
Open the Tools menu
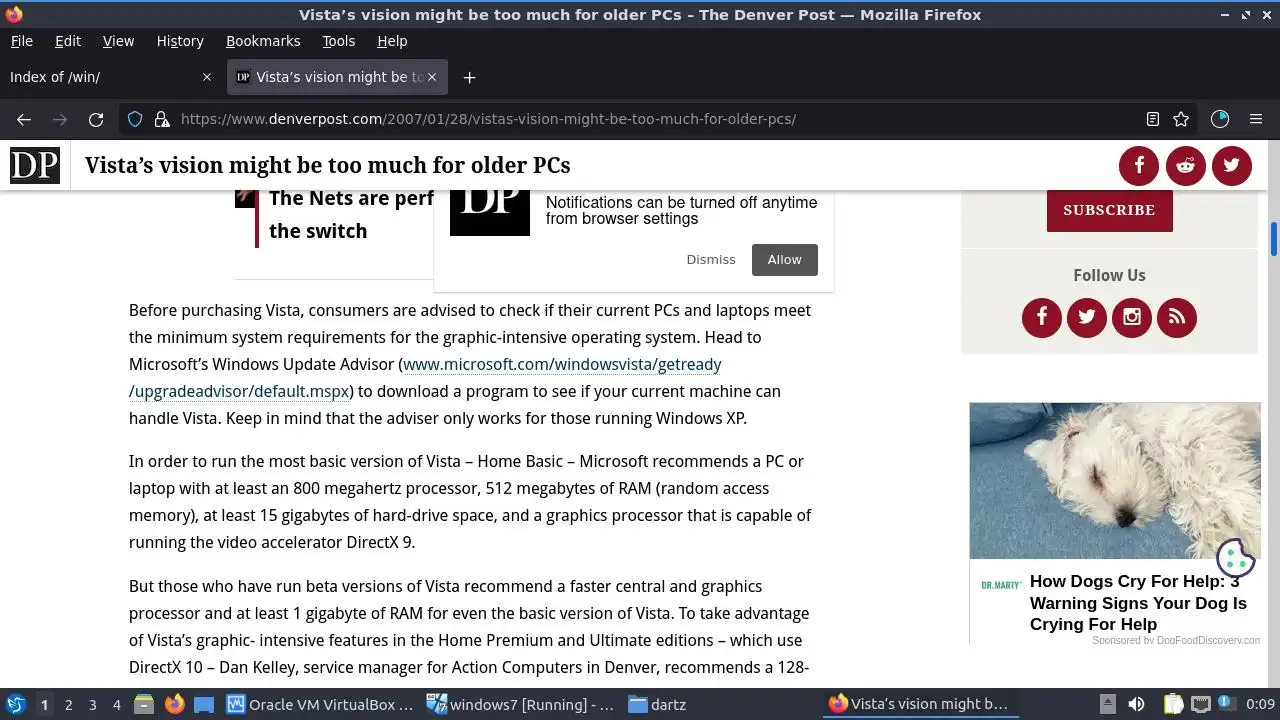tap(338, 41)
